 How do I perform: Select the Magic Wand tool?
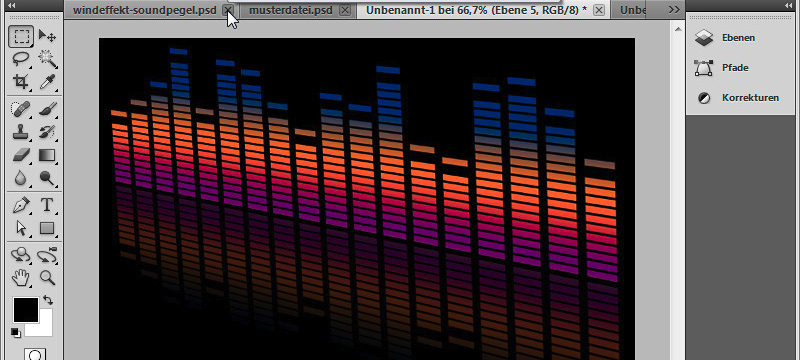[47, 59]
